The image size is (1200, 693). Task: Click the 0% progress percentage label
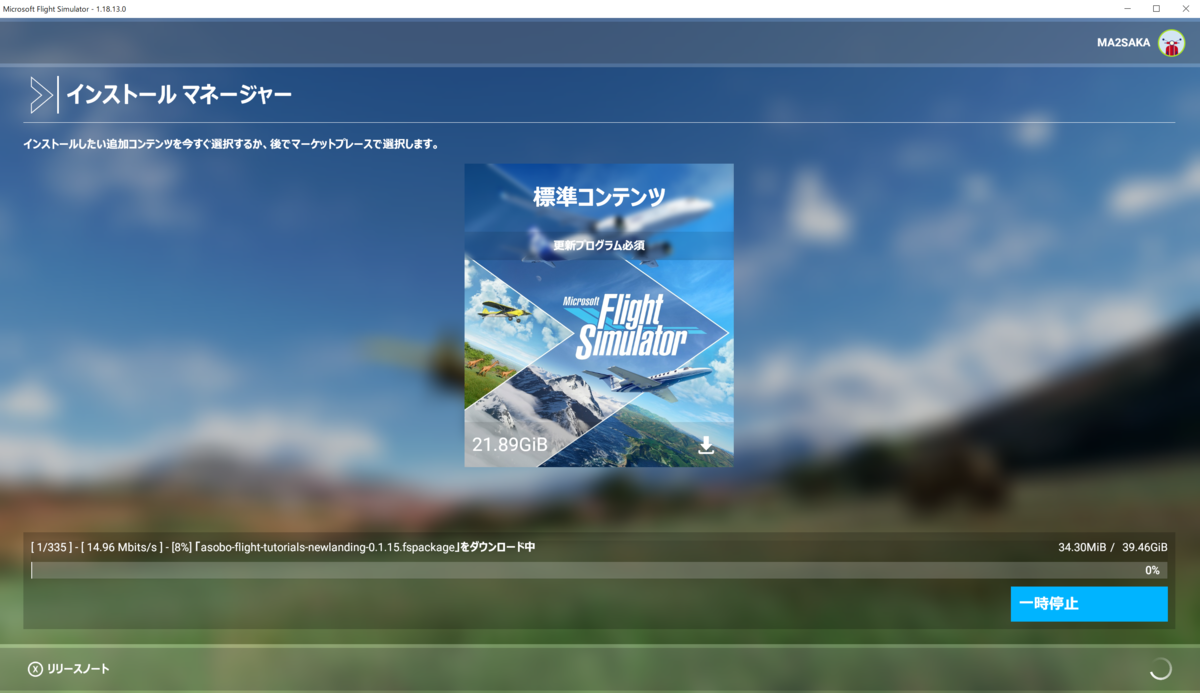tap(1153, 570)
